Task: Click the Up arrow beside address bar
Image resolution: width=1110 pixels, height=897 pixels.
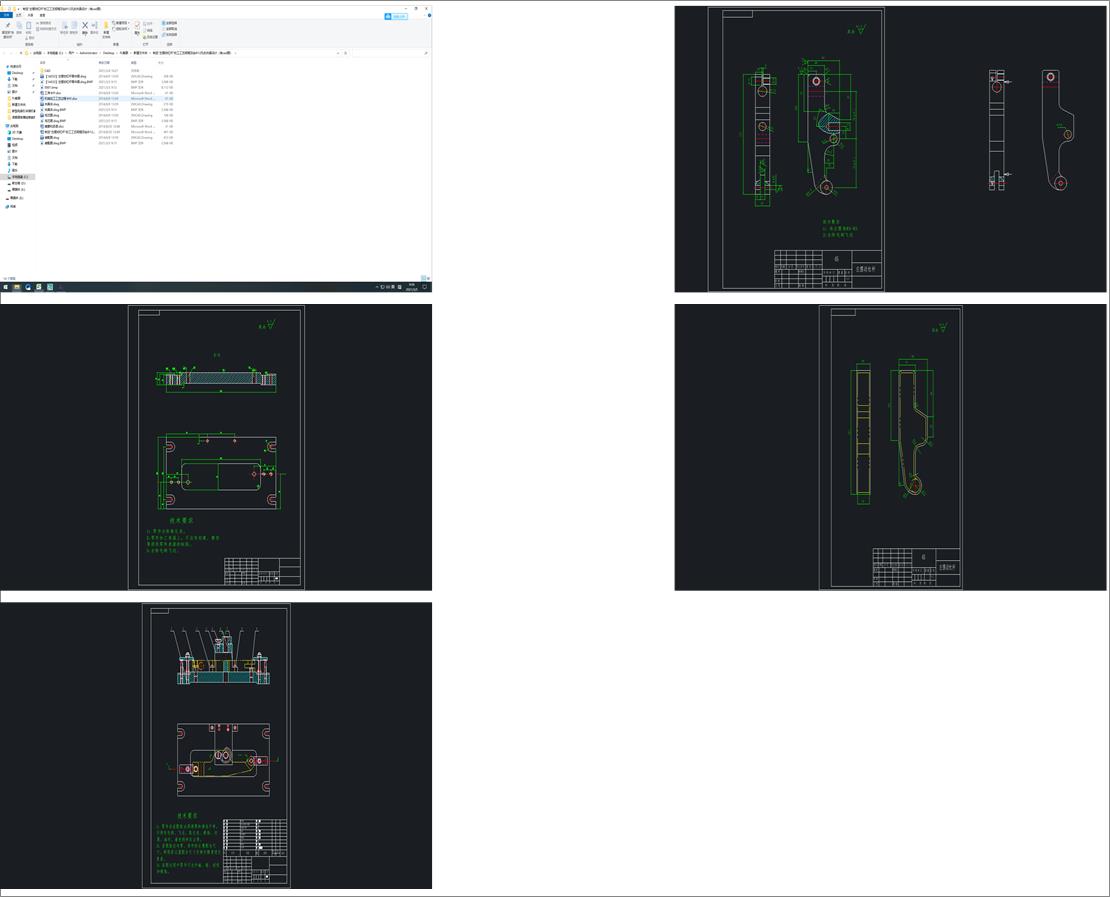Action: tap(21, 53)
